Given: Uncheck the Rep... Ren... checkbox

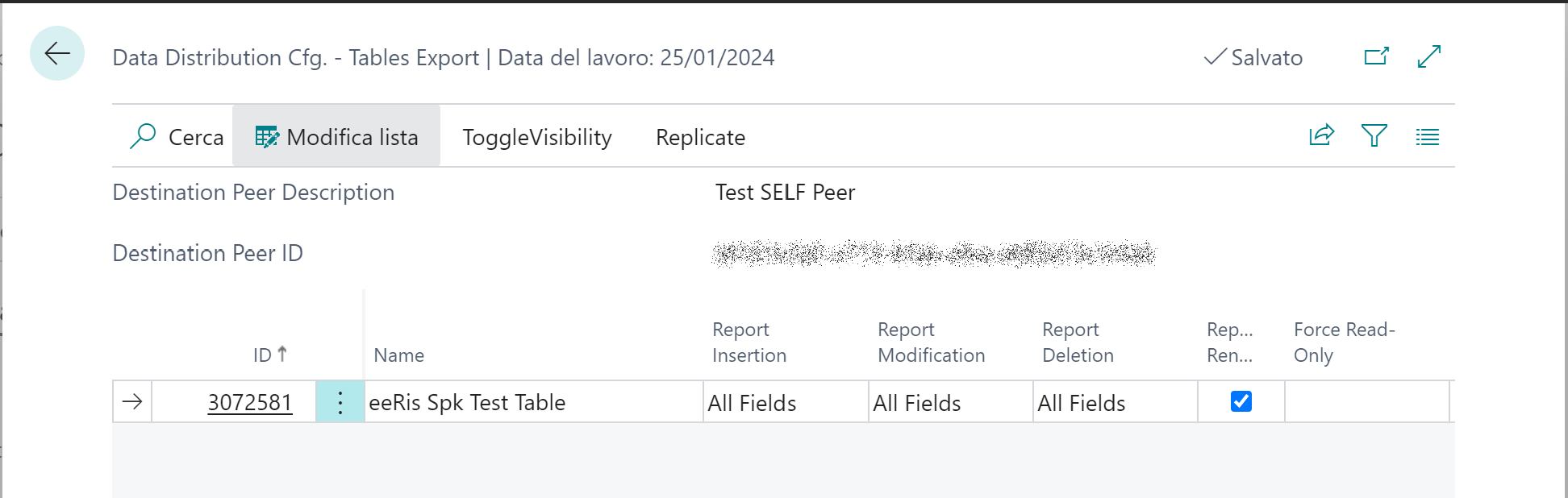Looking at the screenshot, I should click(x=1241, y=401).
